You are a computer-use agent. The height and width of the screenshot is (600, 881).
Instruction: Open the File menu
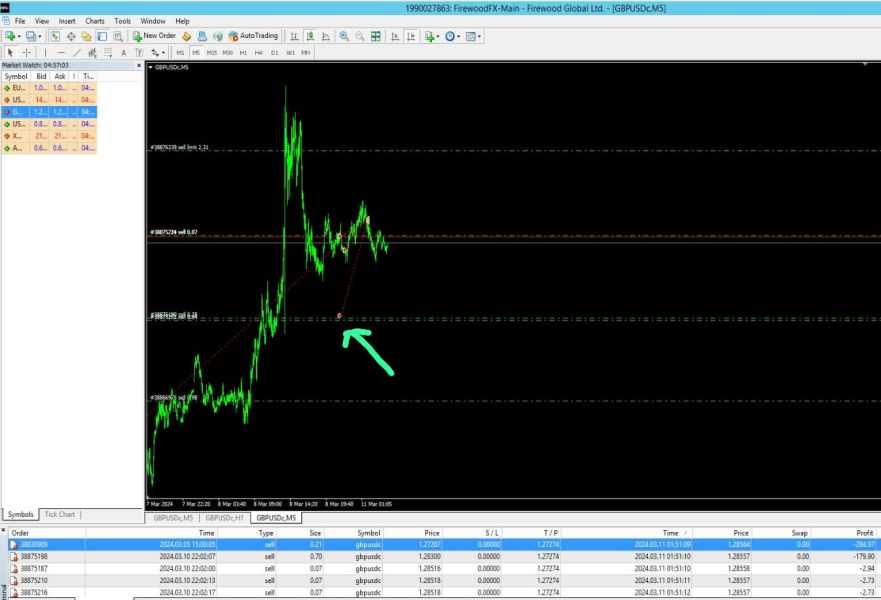pyautogui.click(x=20, y=21)
